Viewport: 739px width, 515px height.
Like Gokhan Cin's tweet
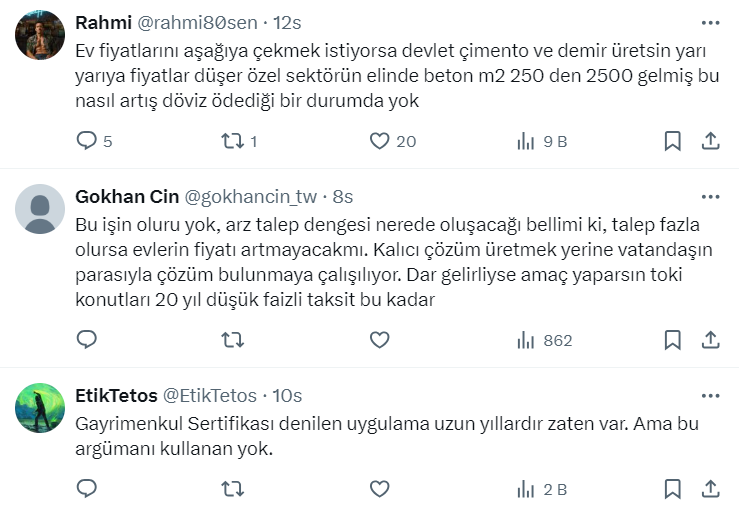(x=379, y=340)
